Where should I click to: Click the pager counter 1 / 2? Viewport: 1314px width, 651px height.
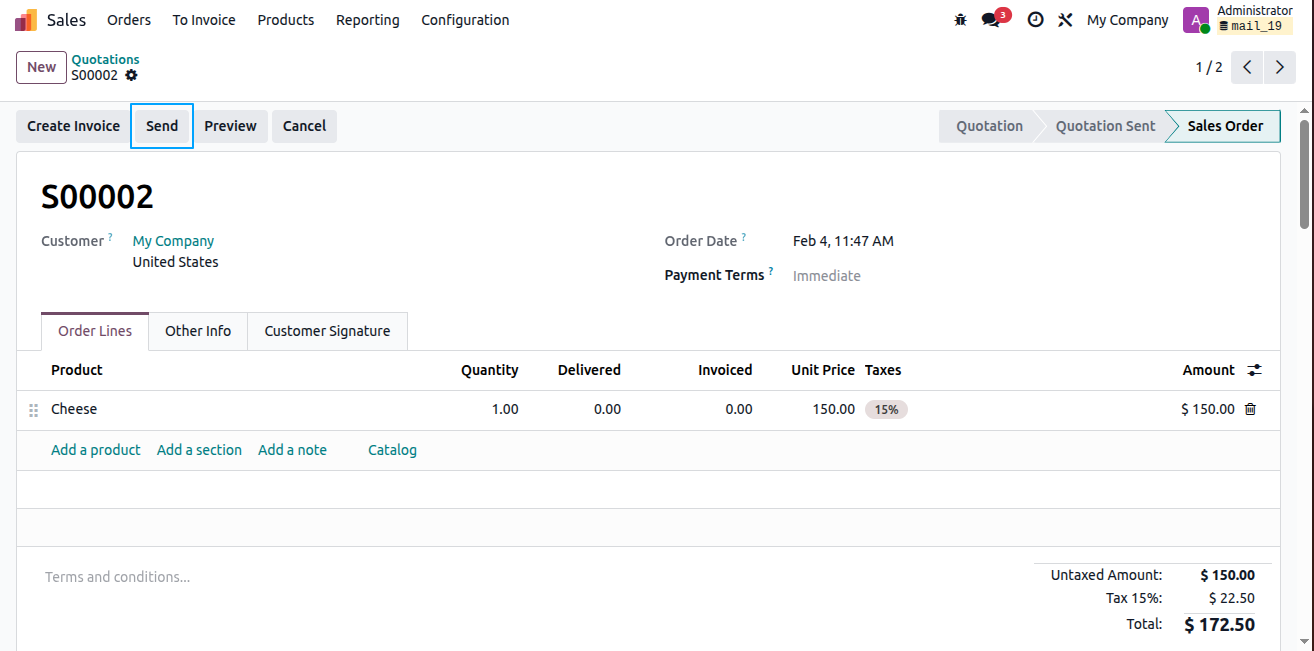tap(1209, 67)
